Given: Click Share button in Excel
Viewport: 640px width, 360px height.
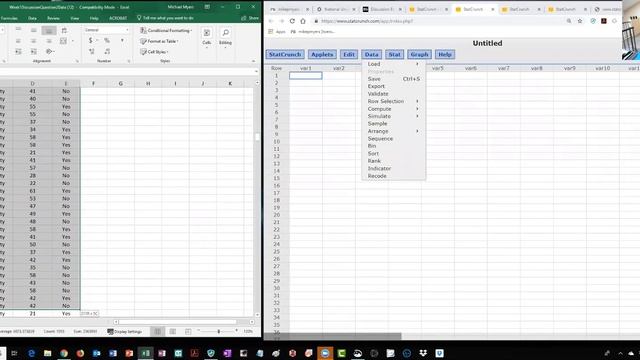Looking at the screenshot, I should 250,18.
